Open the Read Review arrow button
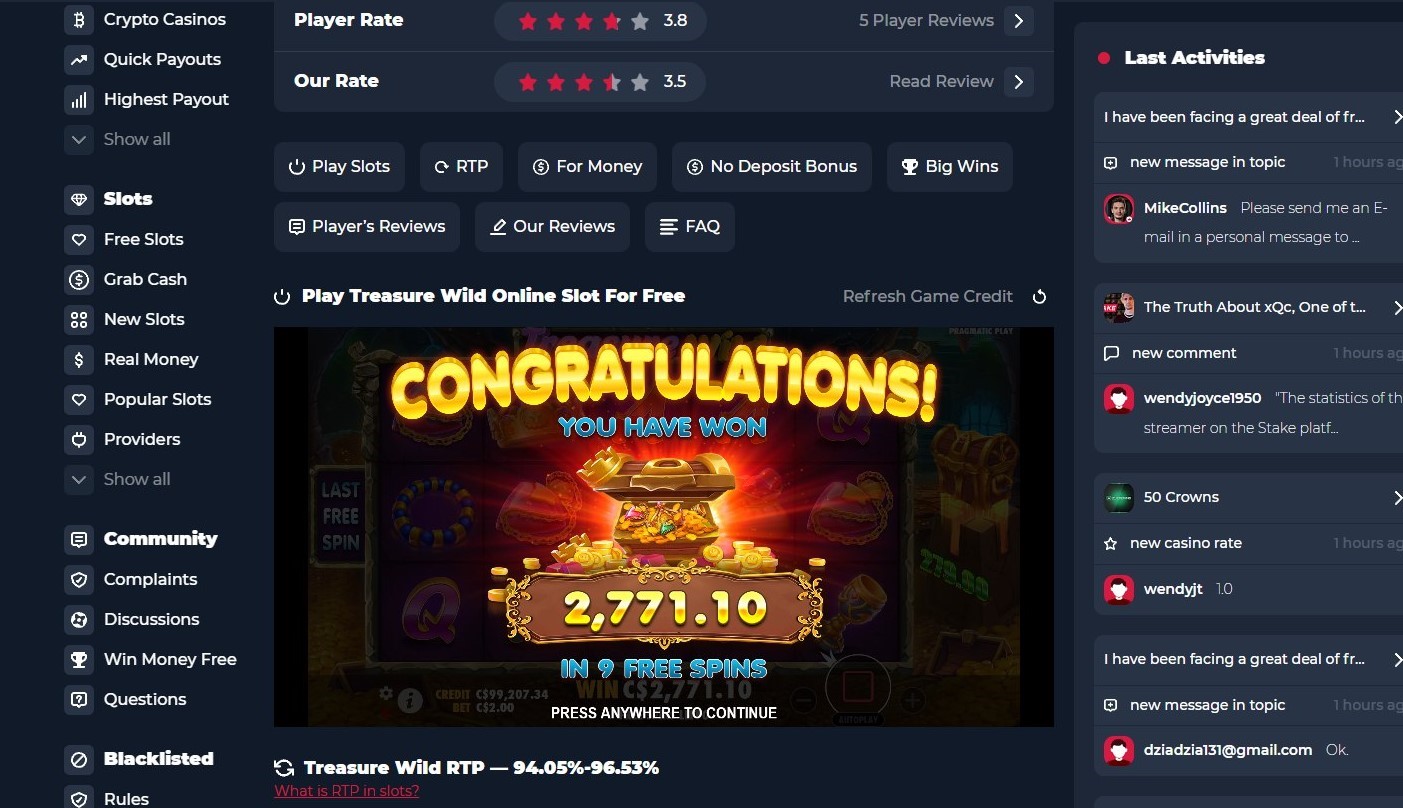Screen dimensions: 1403x808 [1019, 81]
